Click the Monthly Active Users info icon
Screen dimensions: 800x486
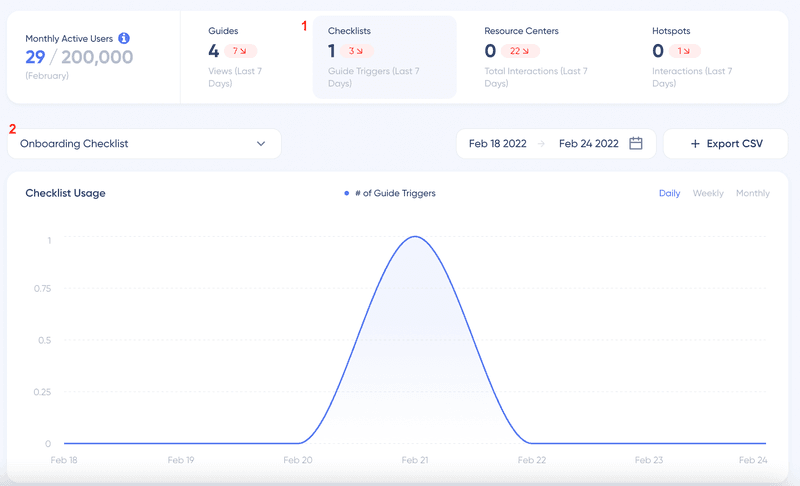[x=124, y=38]
